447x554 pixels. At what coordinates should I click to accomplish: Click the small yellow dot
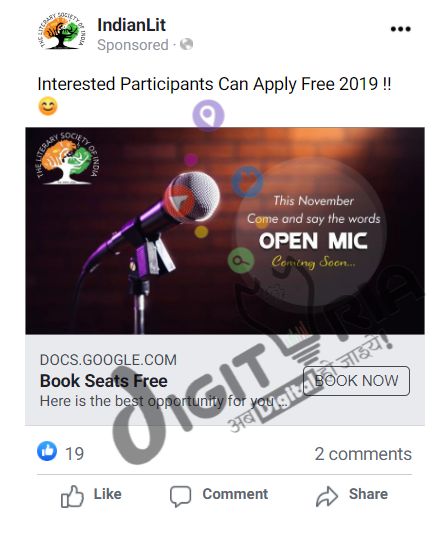[201, 232]
